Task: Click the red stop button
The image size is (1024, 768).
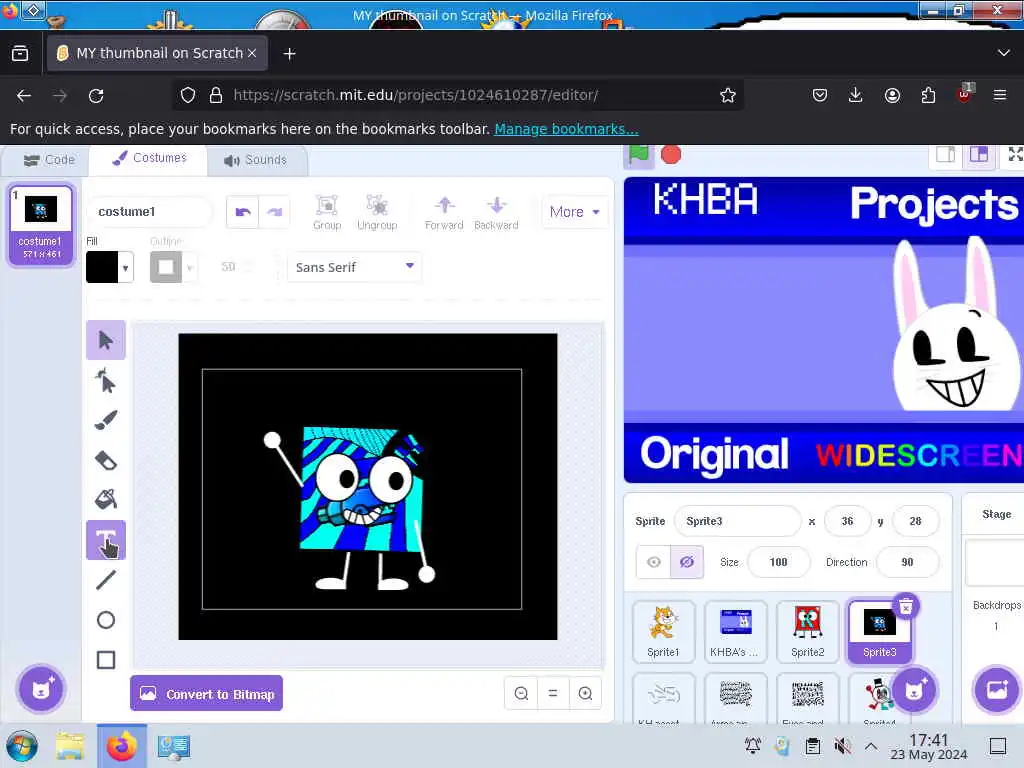Action: pos(671,155)
